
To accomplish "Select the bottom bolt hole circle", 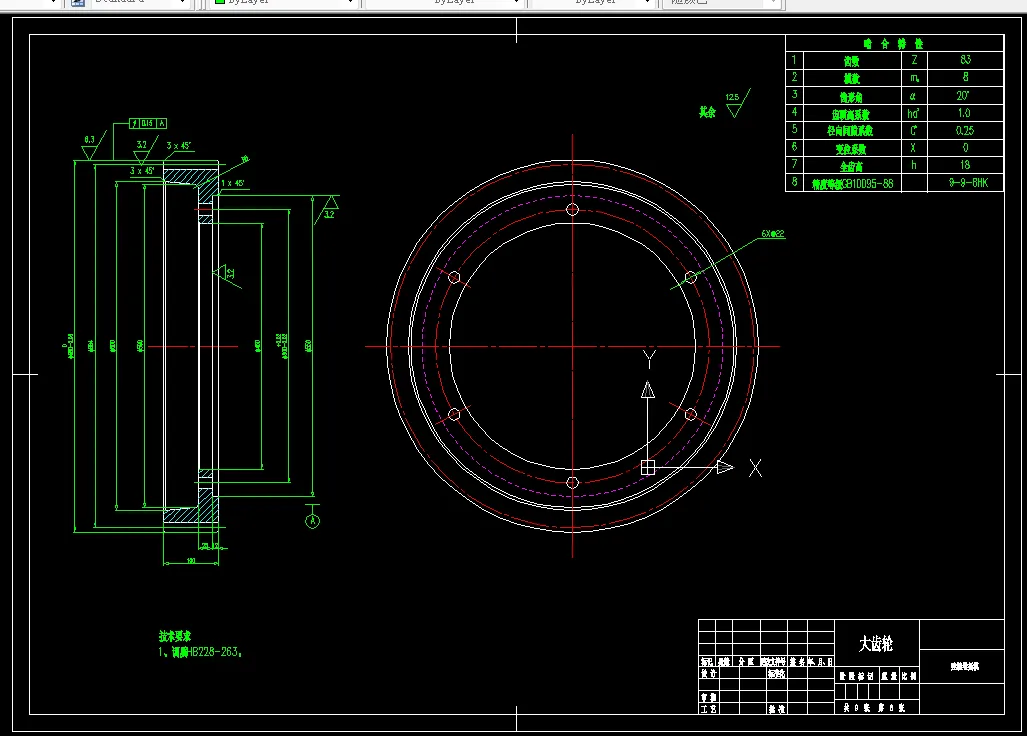I will pyautogui.click(x=572, y=483).
